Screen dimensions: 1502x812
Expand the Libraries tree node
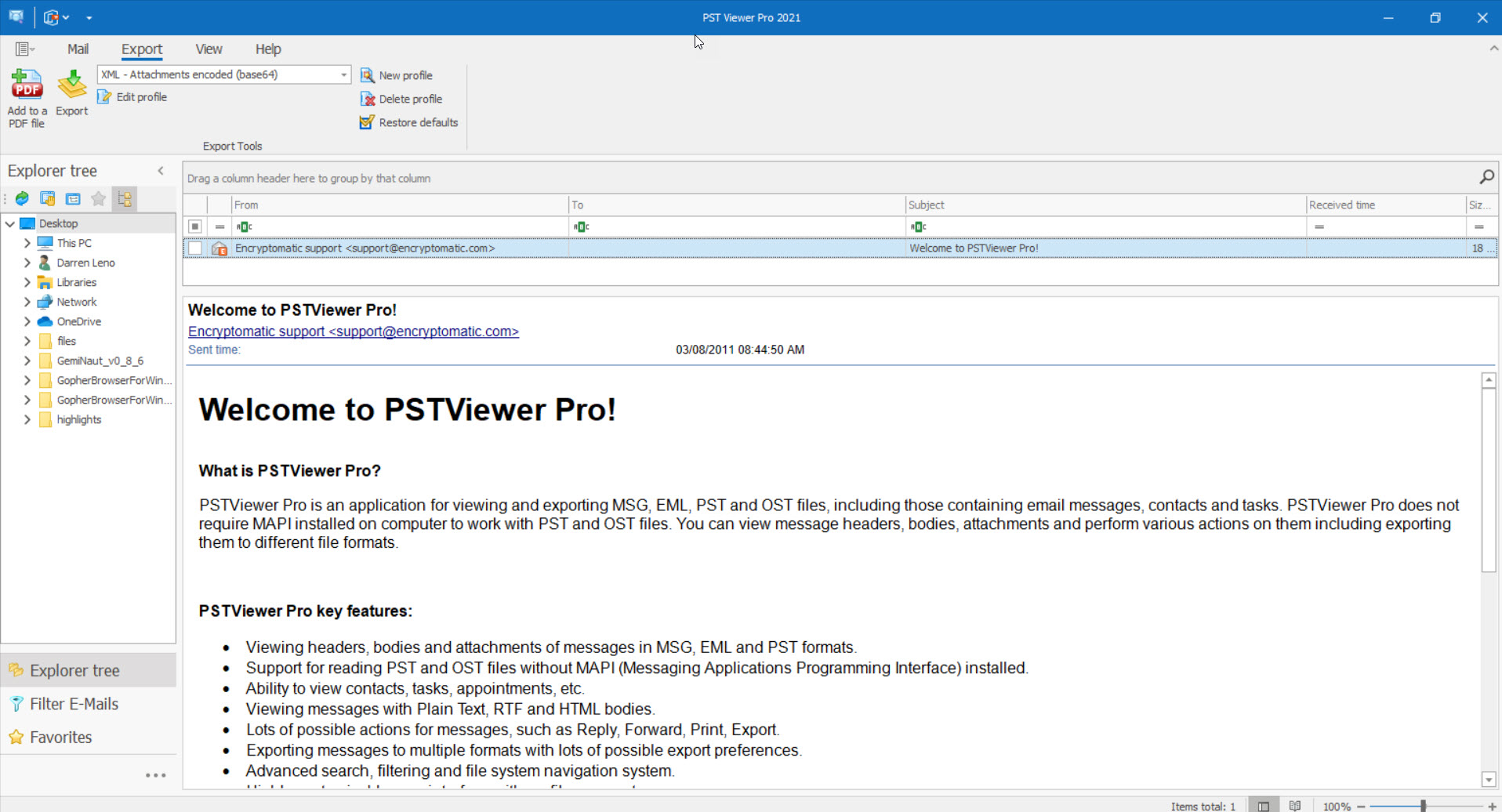tap(27, 282)
